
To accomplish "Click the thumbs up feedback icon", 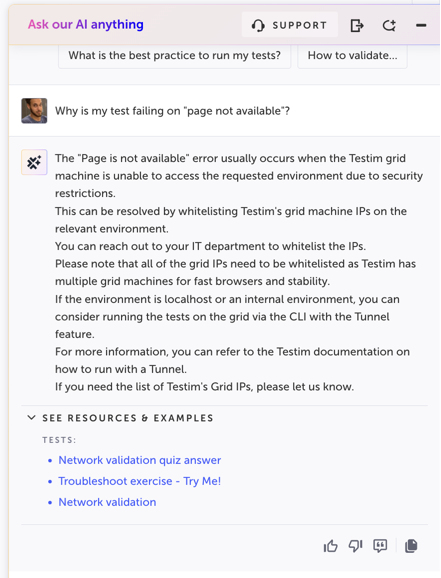I will (330, 546).
